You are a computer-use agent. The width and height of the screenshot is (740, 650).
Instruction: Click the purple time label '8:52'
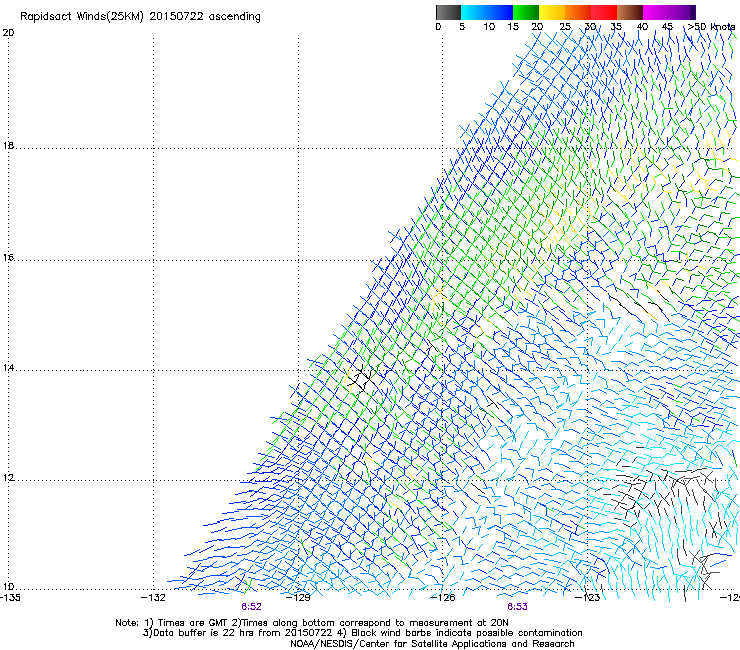tap(251, 607)
